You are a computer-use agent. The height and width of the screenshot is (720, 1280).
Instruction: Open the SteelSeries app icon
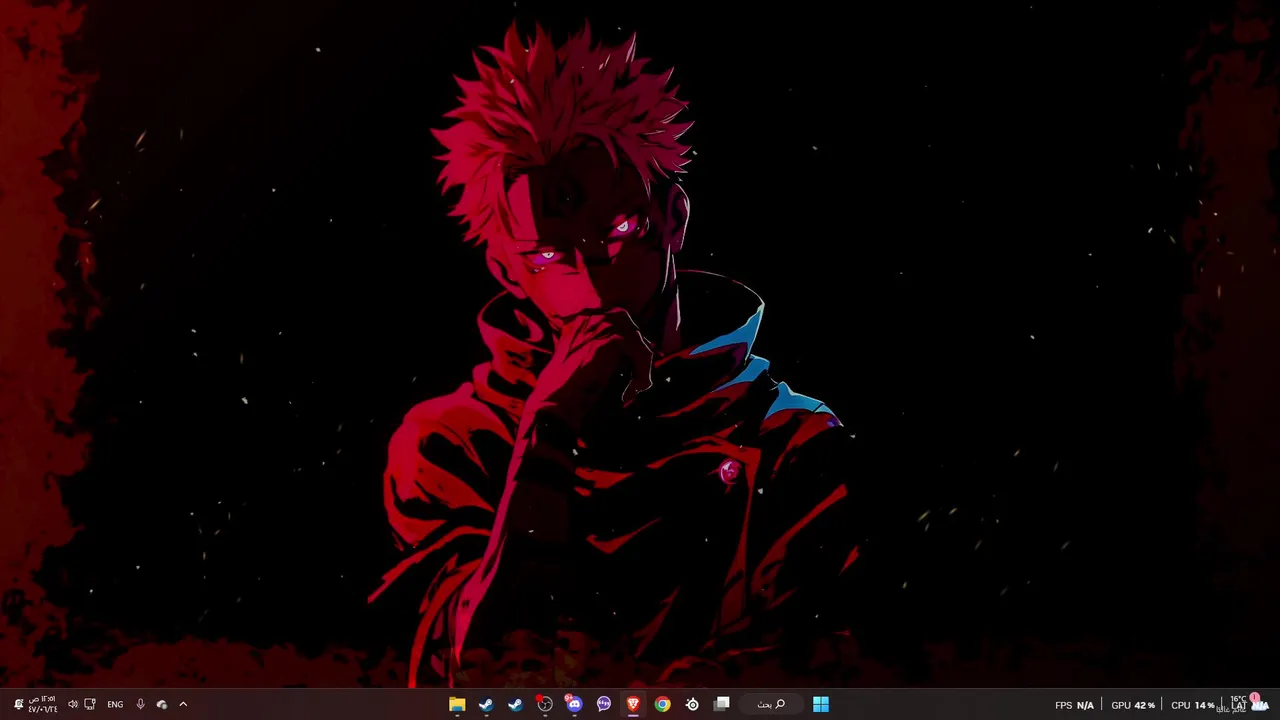click(x=692, y=704)
